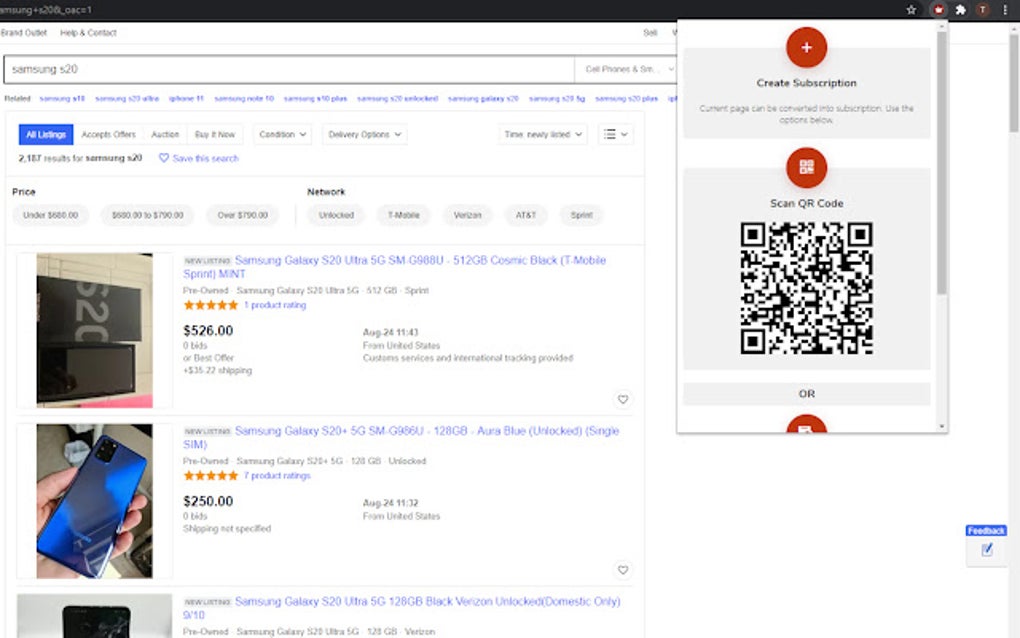Click the Brand Outlet menu link

[x=24, y=33]
